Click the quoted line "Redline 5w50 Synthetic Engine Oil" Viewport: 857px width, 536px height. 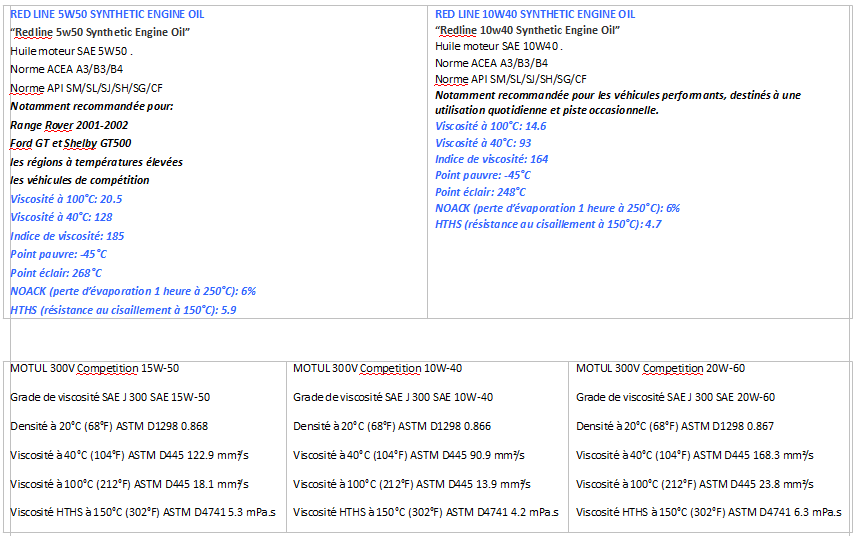click(100, 32)
